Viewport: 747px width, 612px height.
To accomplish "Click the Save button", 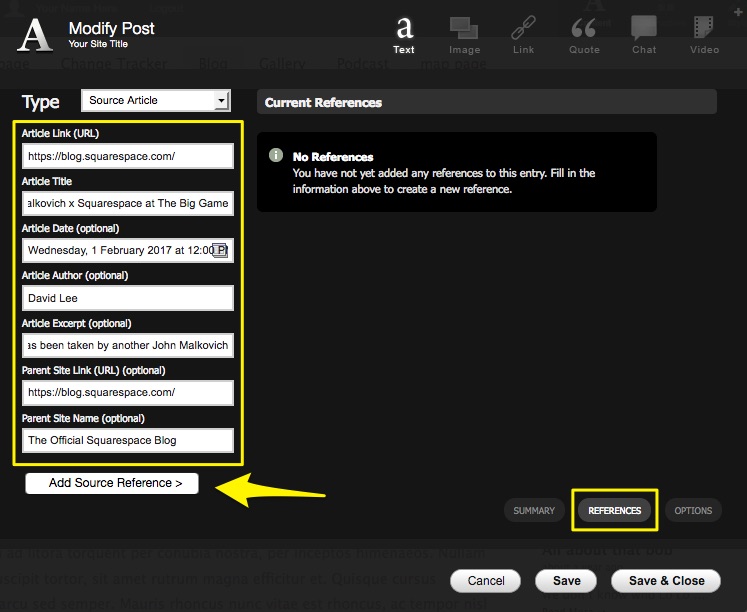I will 566,581.
